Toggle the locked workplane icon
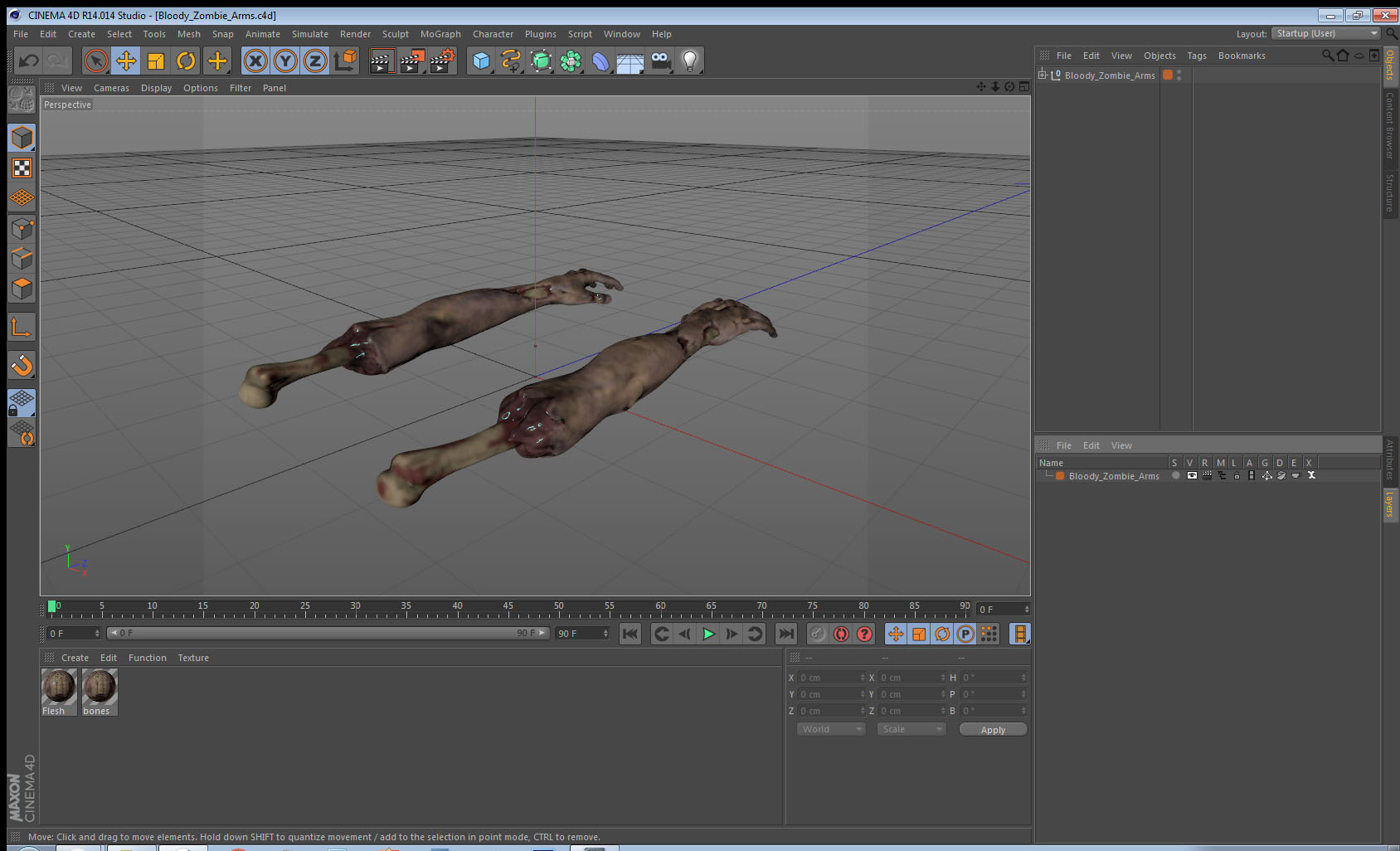 pos(22,402)
